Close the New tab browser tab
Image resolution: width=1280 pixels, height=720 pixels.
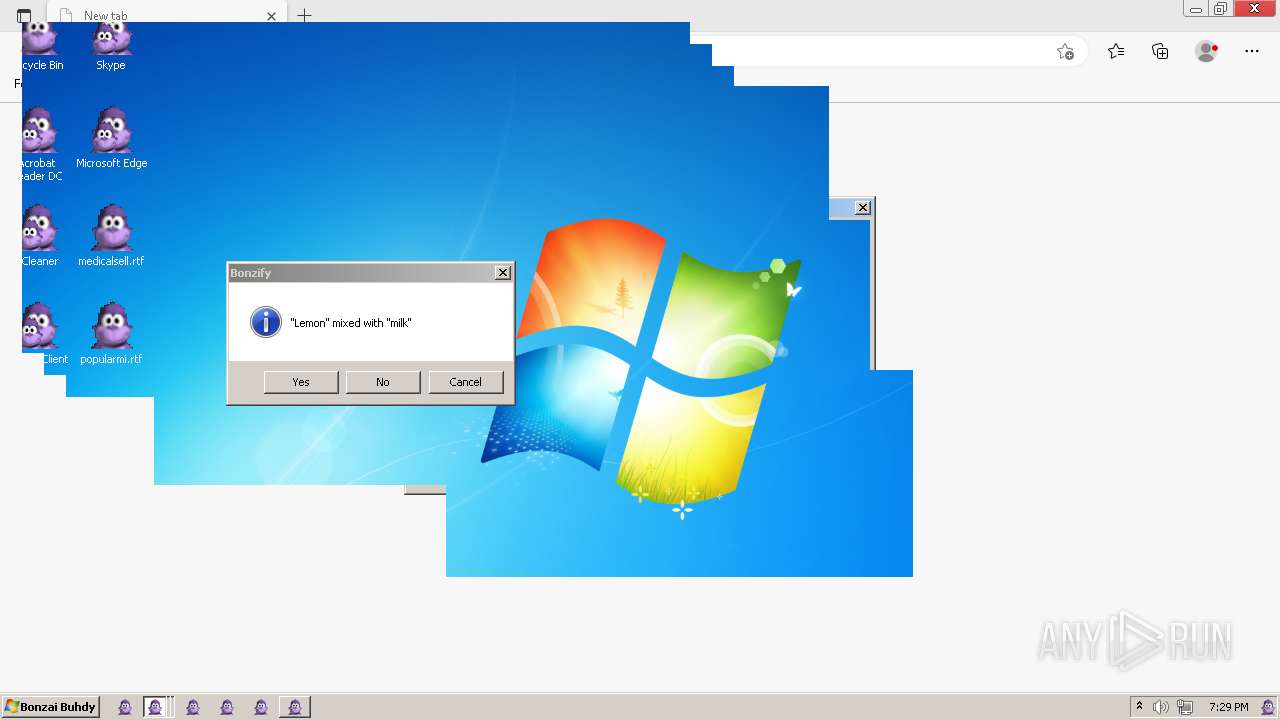point(271,16)
